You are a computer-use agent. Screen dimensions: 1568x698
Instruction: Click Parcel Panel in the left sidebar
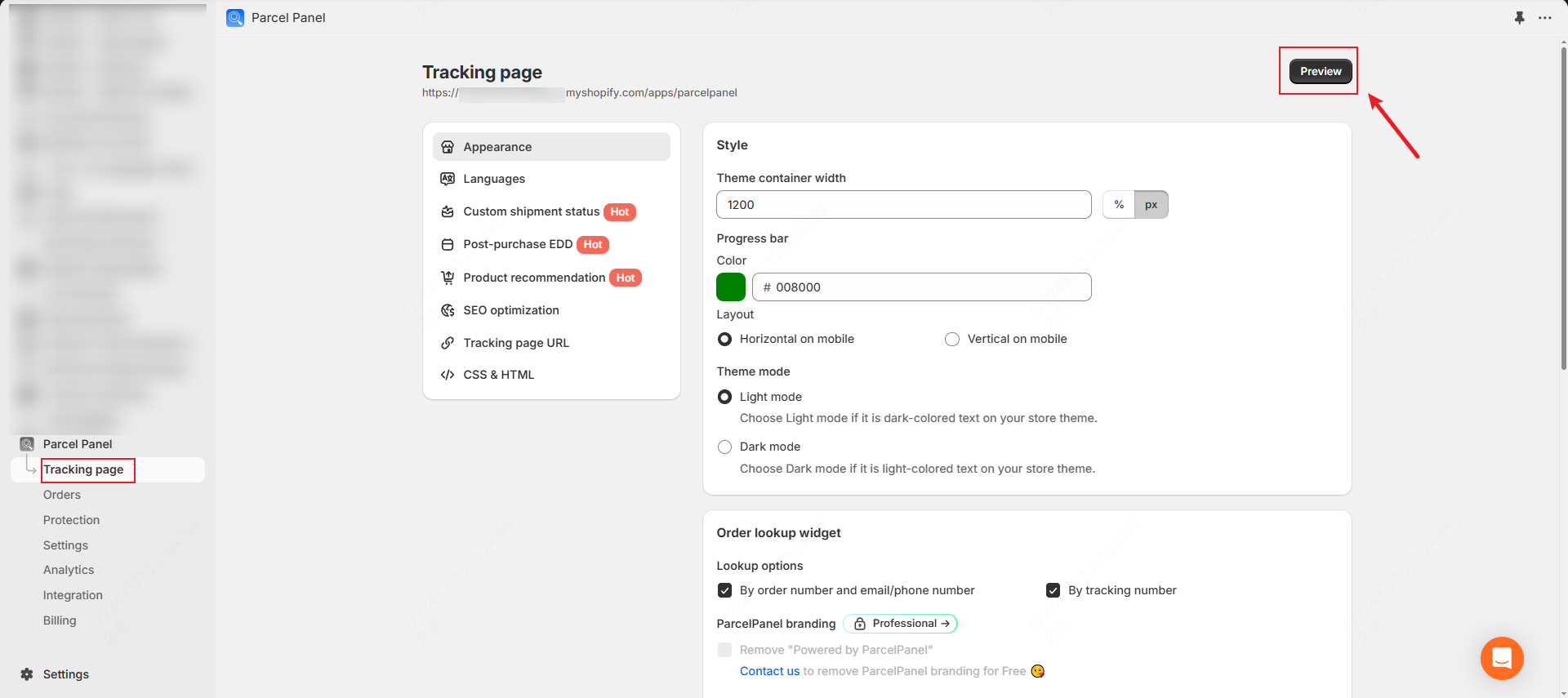[x=78, y=444]
